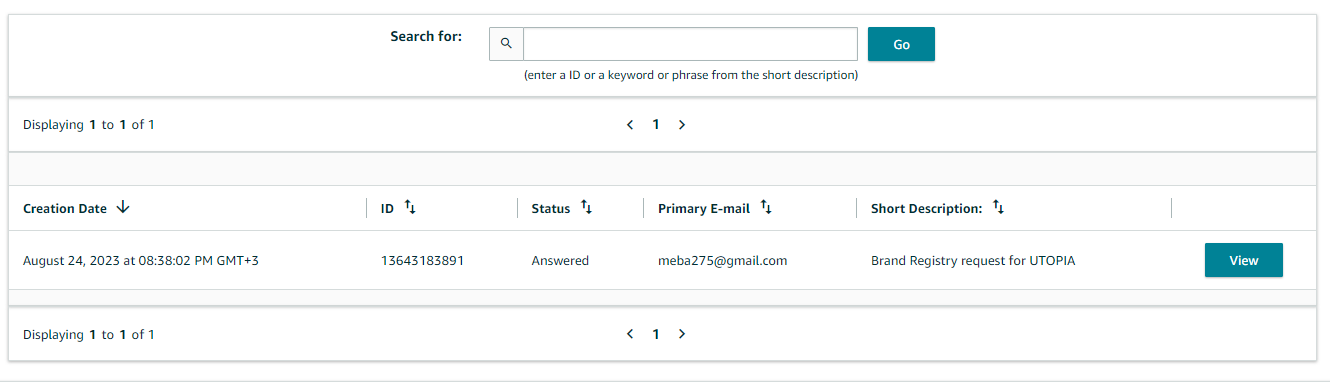Select page 1 in bottom pagination
This screenshot has width=1330, height=385.
click(x=656, y=334)
